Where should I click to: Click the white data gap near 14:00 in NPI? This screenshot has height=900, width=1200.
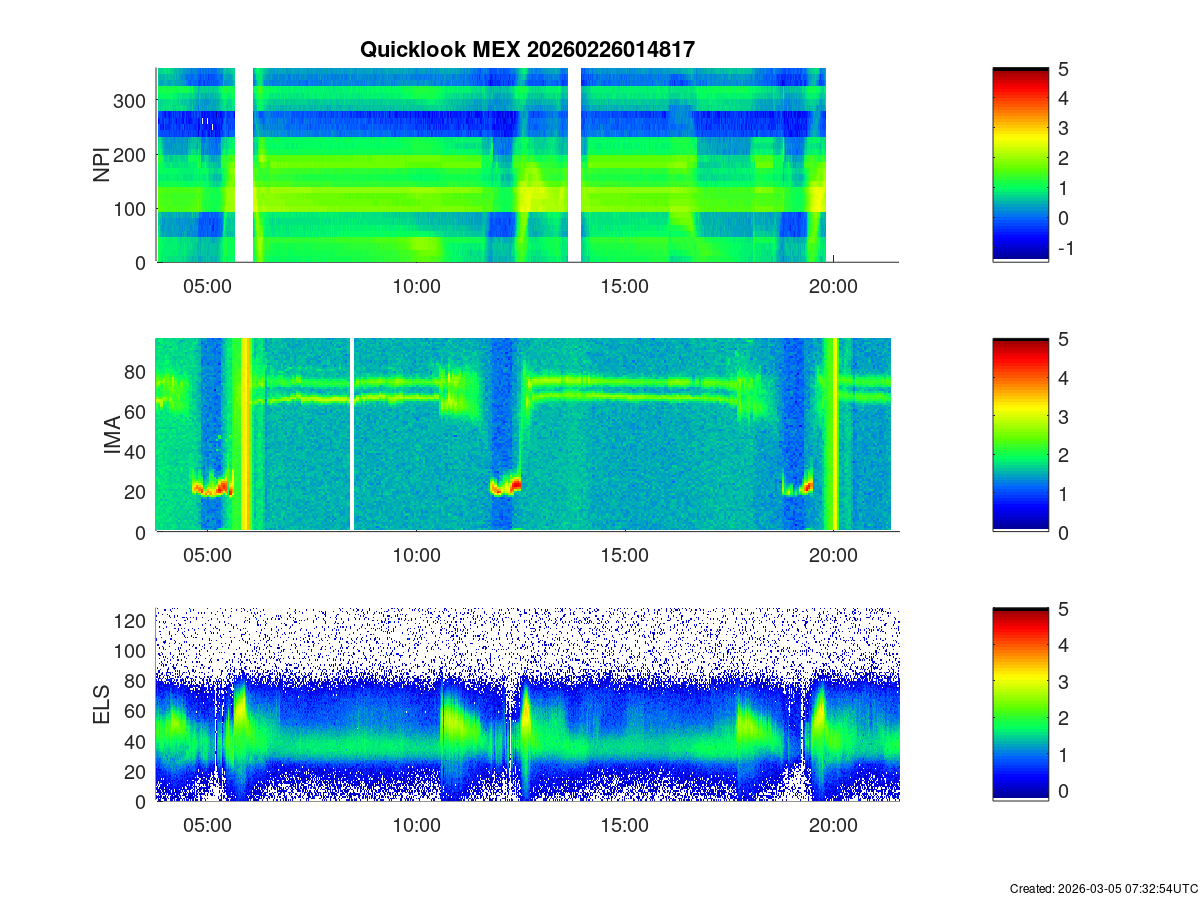point(574,165)
